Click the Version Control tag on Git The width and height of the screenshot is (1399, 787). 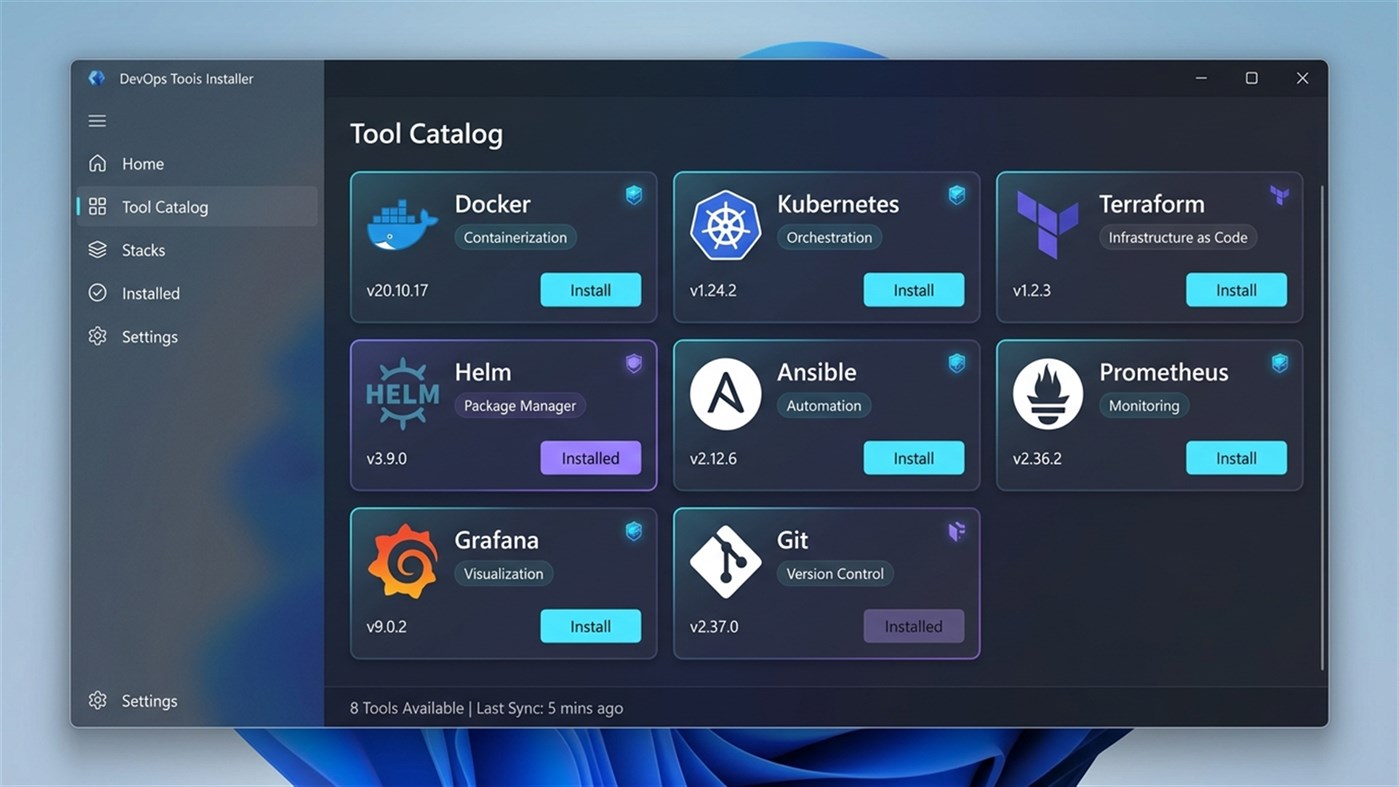pos(835,573)
